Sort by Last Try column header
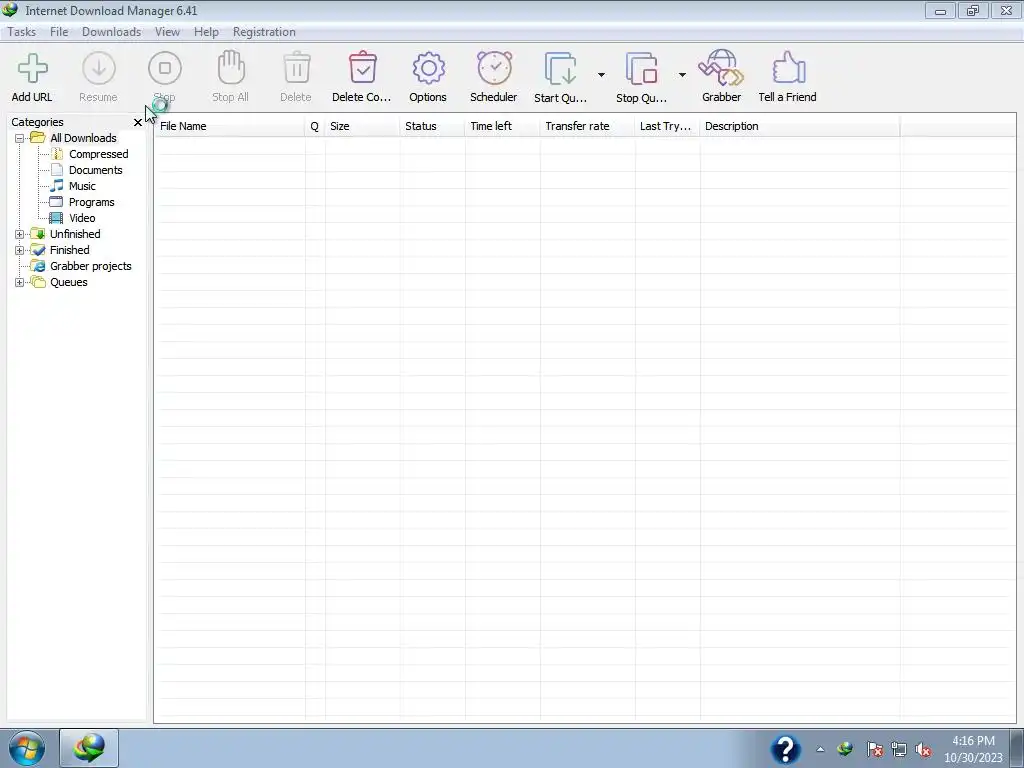 tap(667, 126)
